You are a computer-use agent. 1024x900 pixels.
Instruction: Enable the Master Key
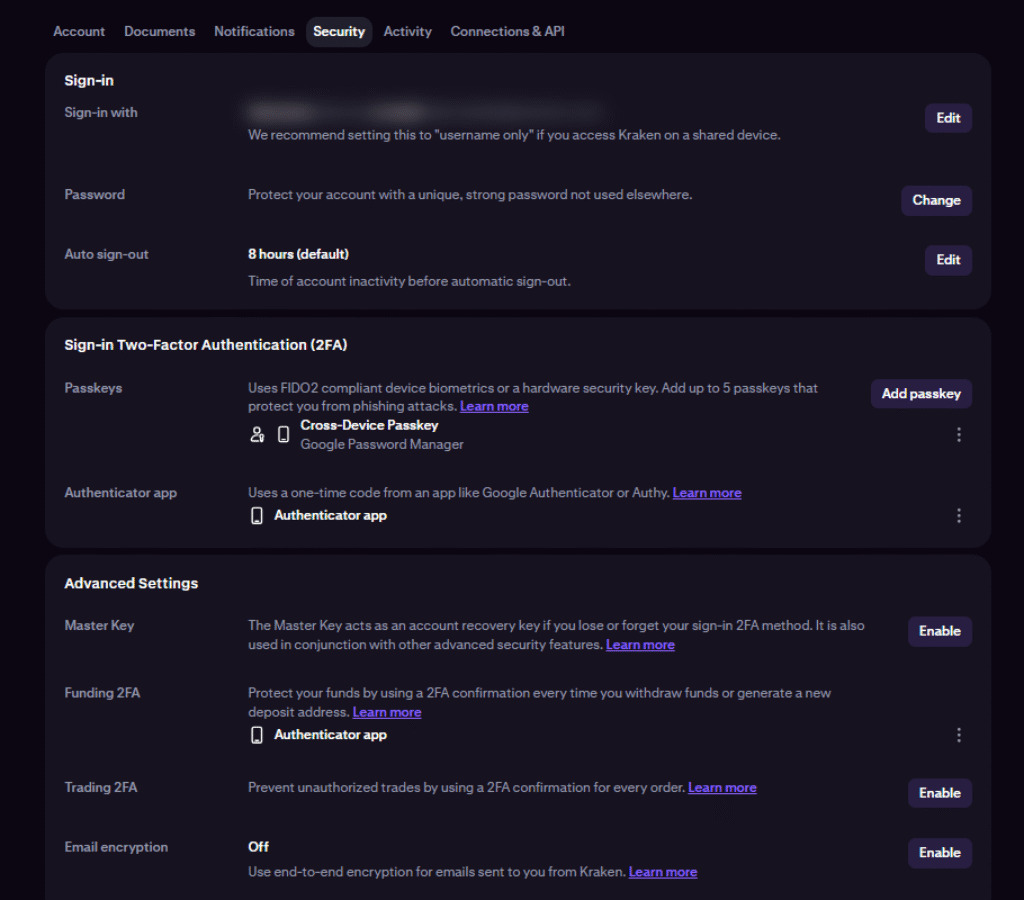click(939, 631)
